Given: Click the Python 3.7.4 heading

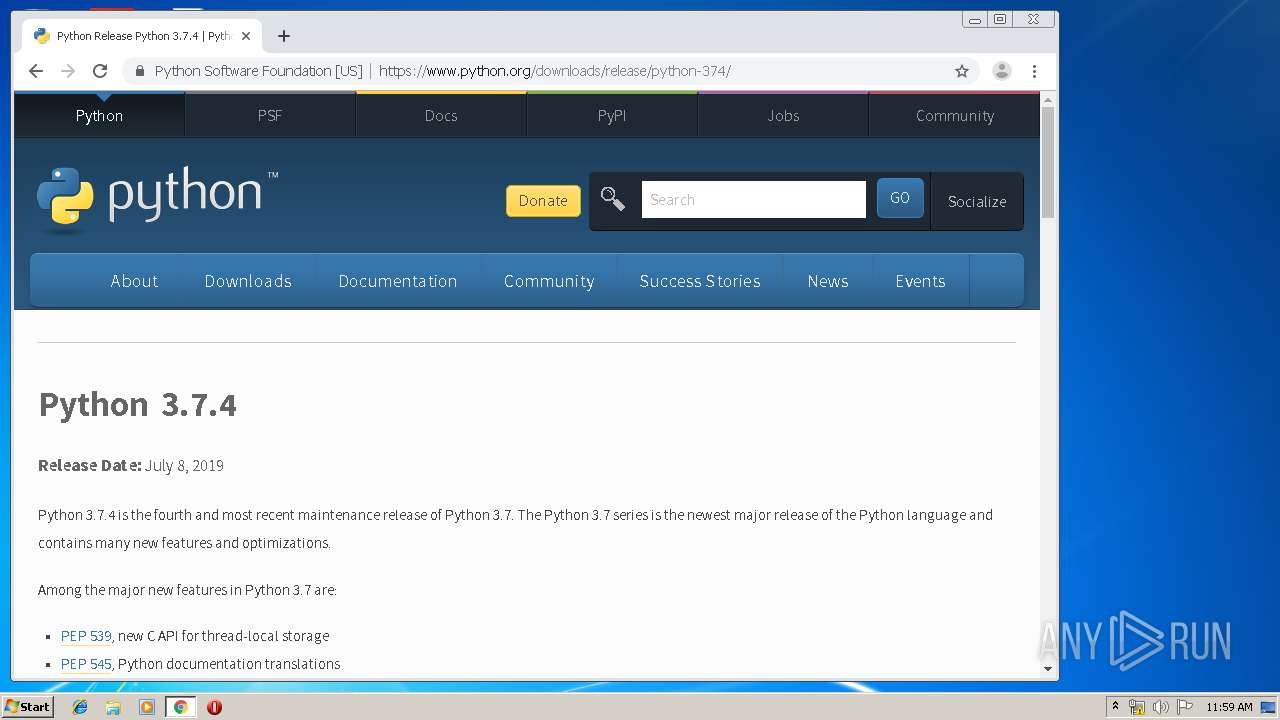Looking at the screenshot, I should coord(138,405).
